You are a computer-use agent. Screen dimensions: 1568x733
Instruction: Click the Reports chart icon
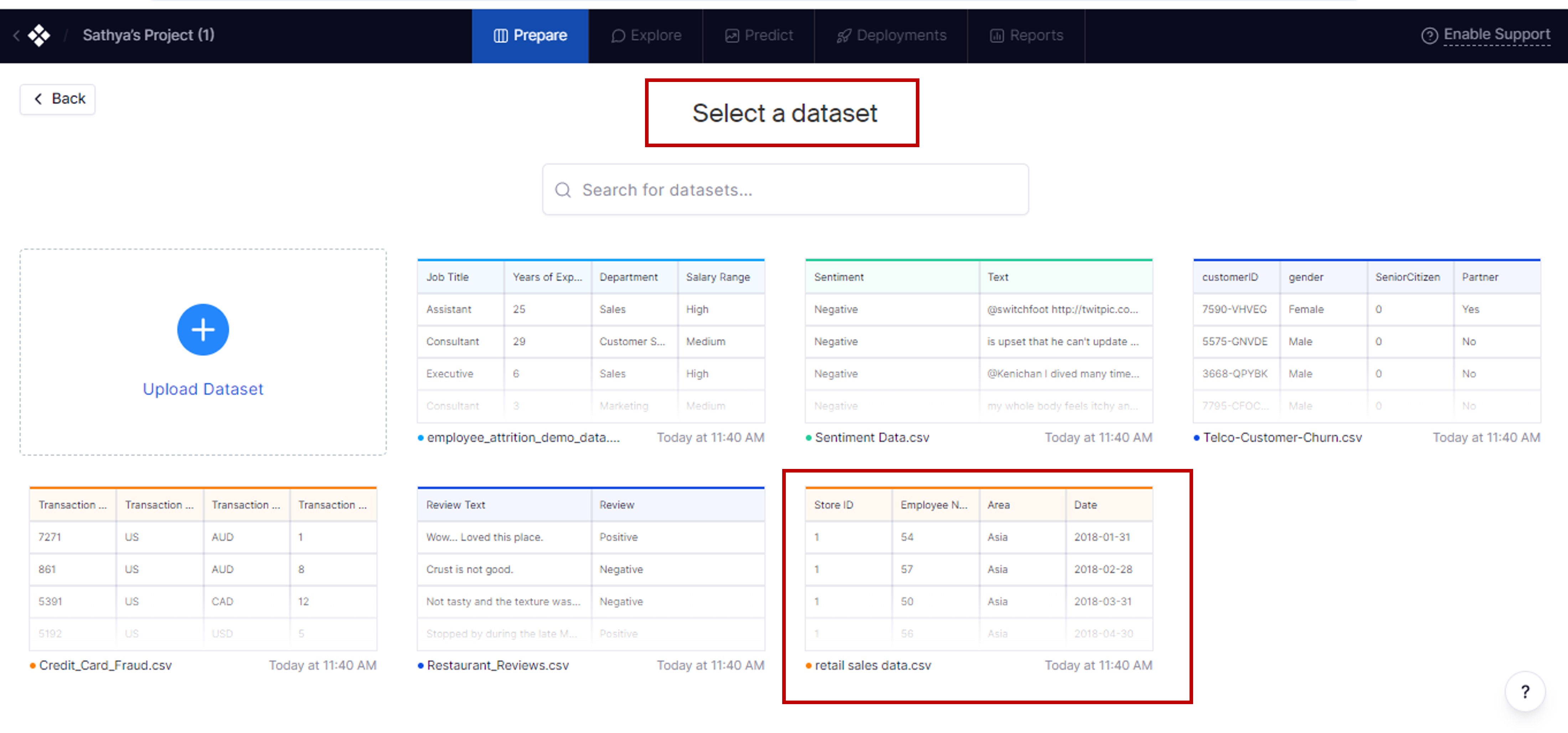click(996, 36)
